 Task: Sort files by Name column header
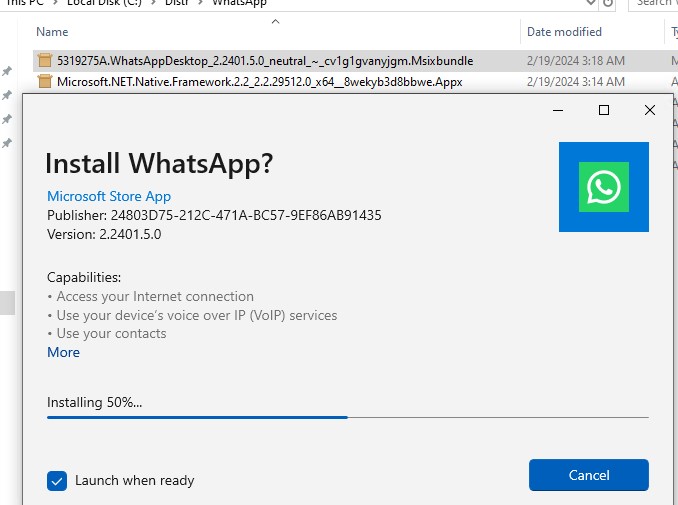[52, 32]
